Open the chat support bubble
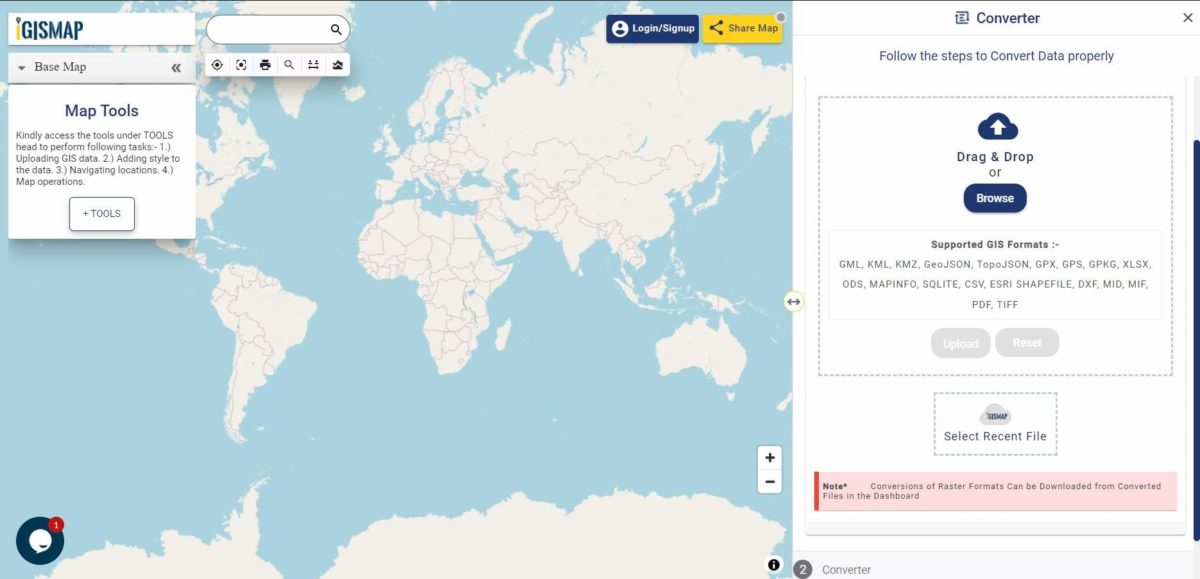The width and height of the screenshot is (1200, 579). [40, 540]
